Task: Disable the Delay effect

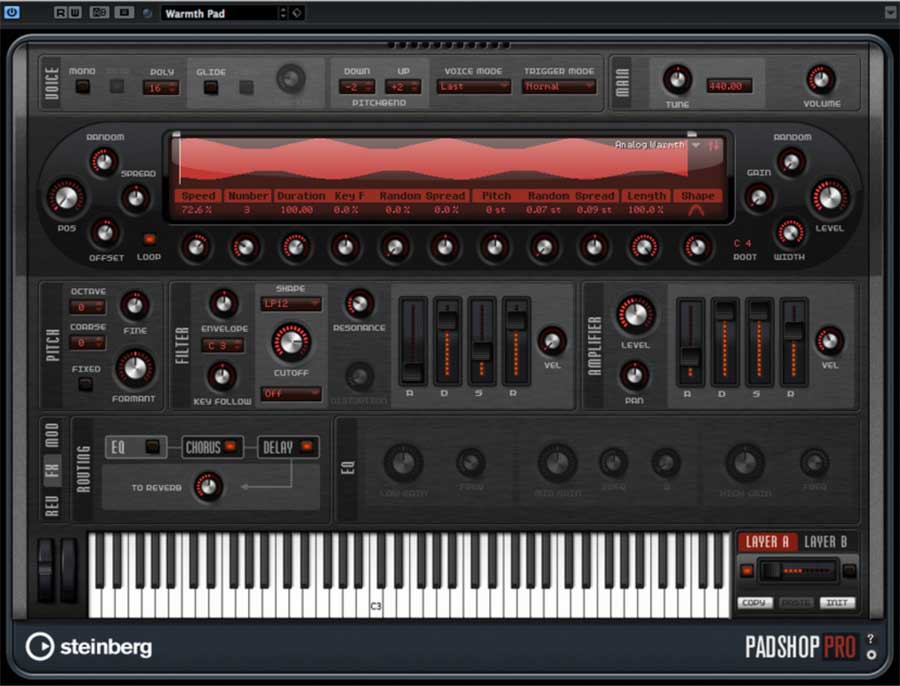Action: tap(307, 446)
